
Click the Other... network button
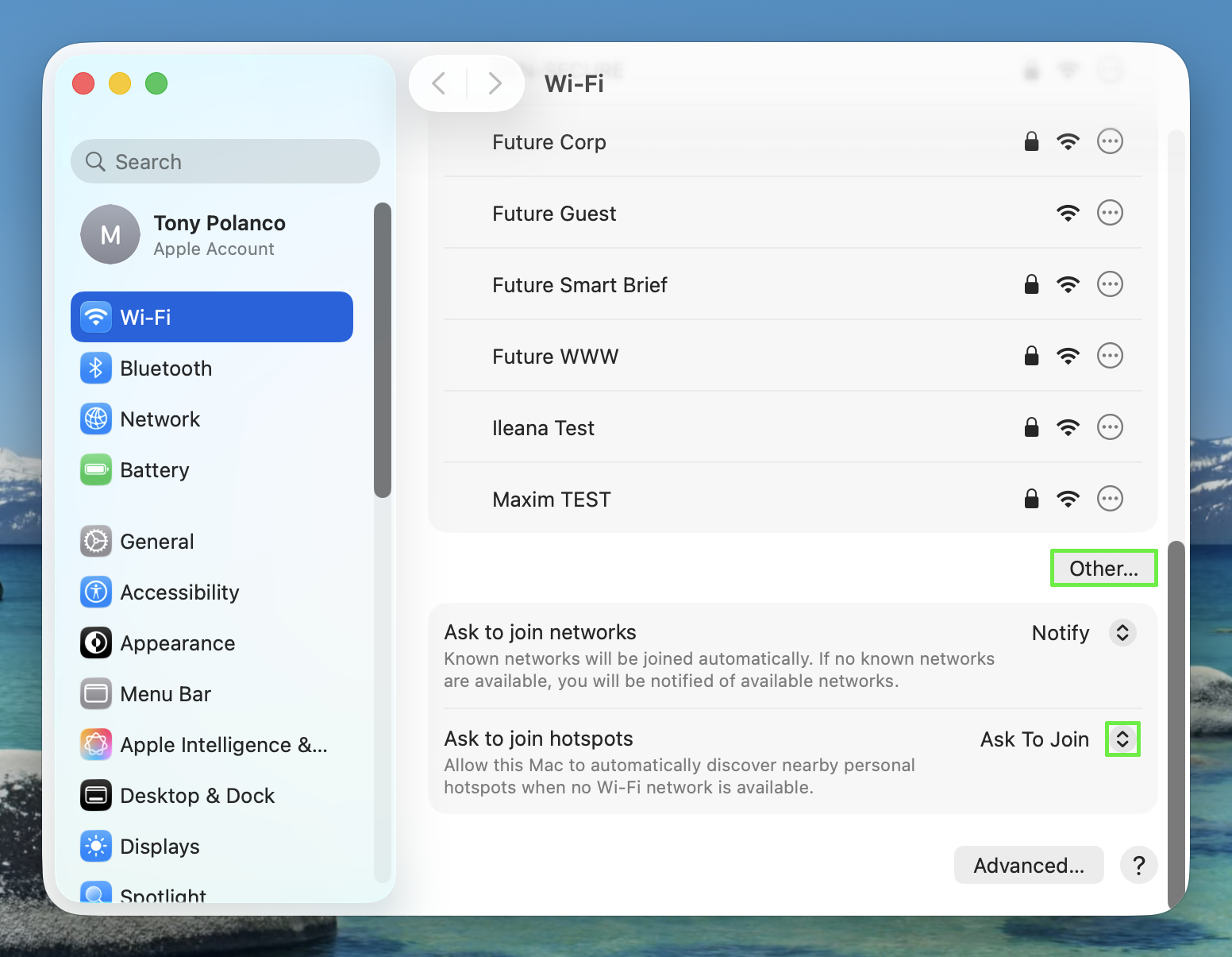1103,568
